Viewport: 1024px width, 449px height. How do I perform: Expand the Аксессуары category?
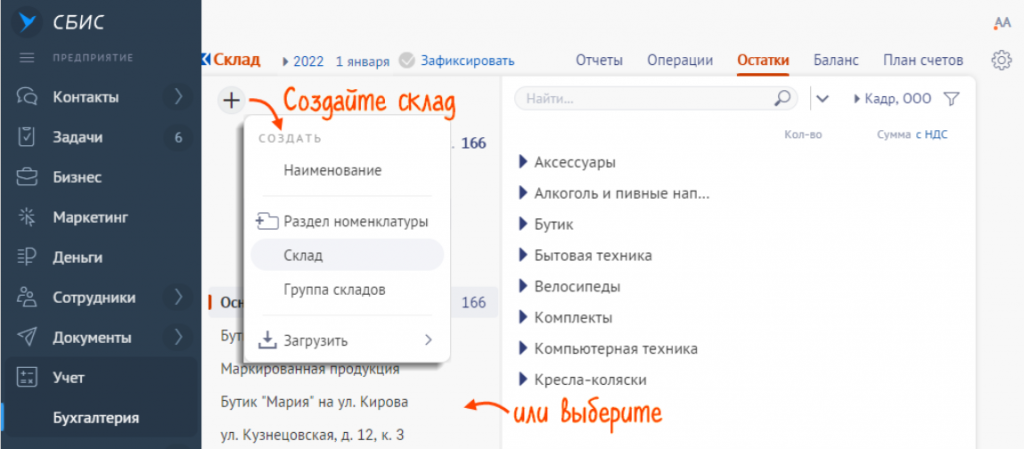(x=522, y=162)
